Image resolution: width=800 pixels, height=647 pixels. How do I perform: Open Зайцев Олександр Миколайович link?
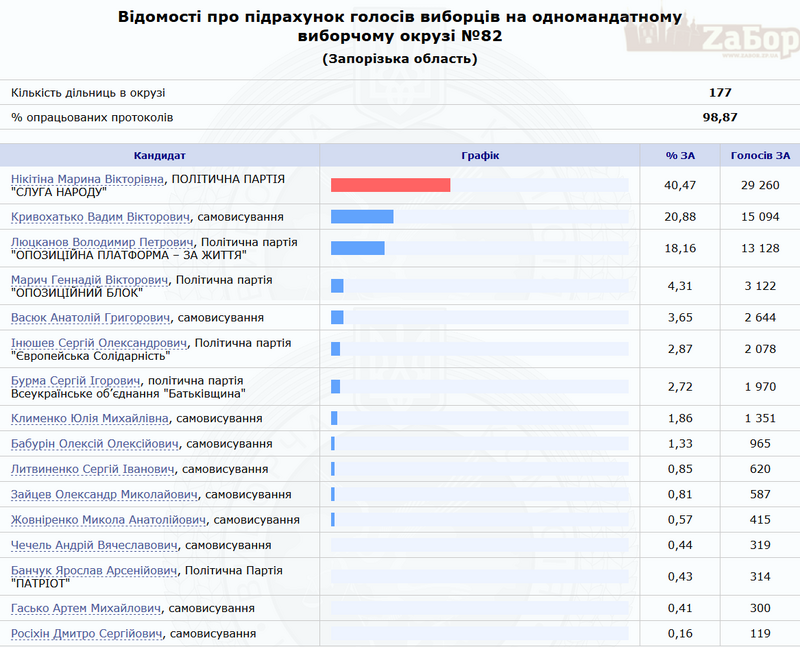pos(104,494)
